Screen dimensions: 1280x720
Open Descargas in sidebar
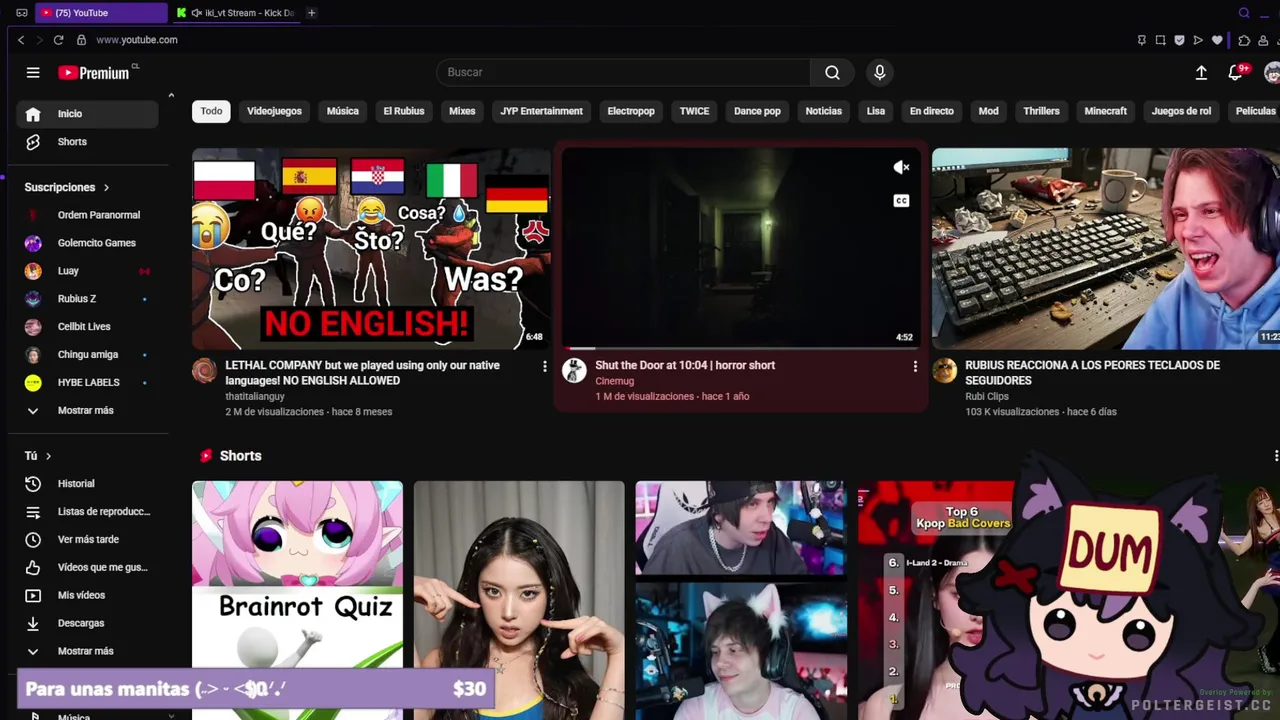pos(88,624)
